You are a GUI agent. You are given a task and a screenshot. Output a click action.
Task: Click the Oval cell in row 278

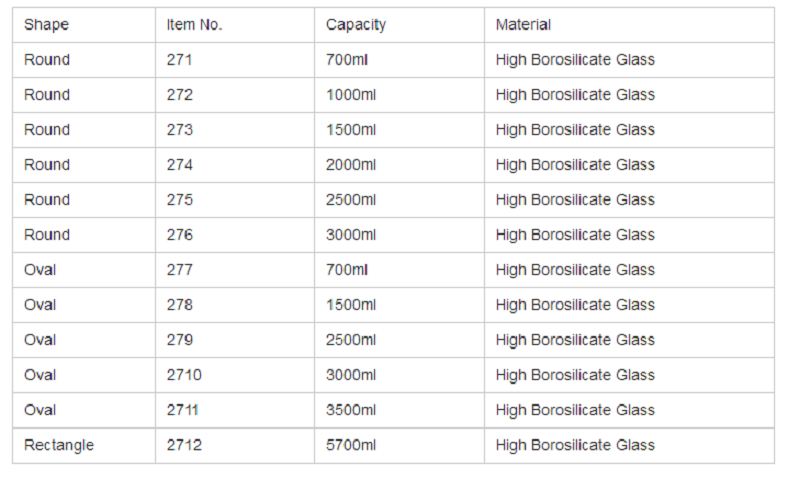40,305
